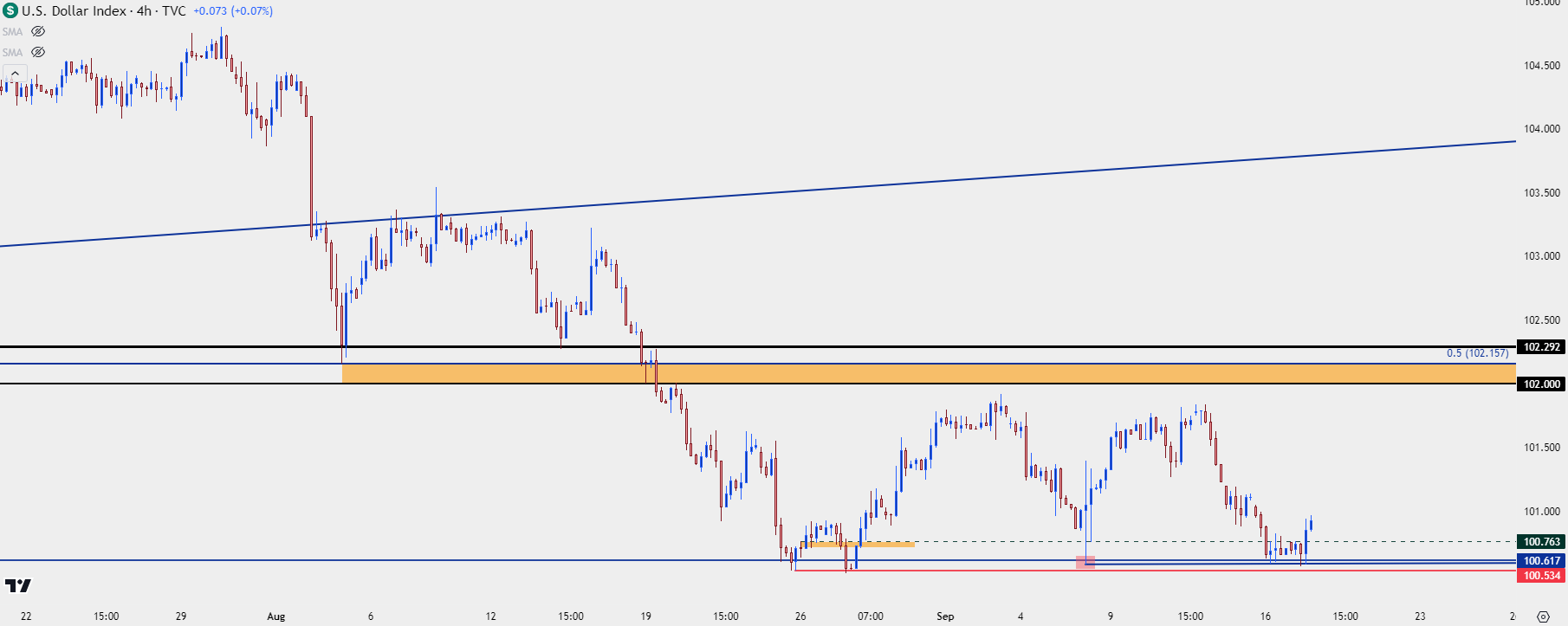Click the 100.617 blue price label
Viewport: 1568px width, 626px height.
tap(1542, 561)
